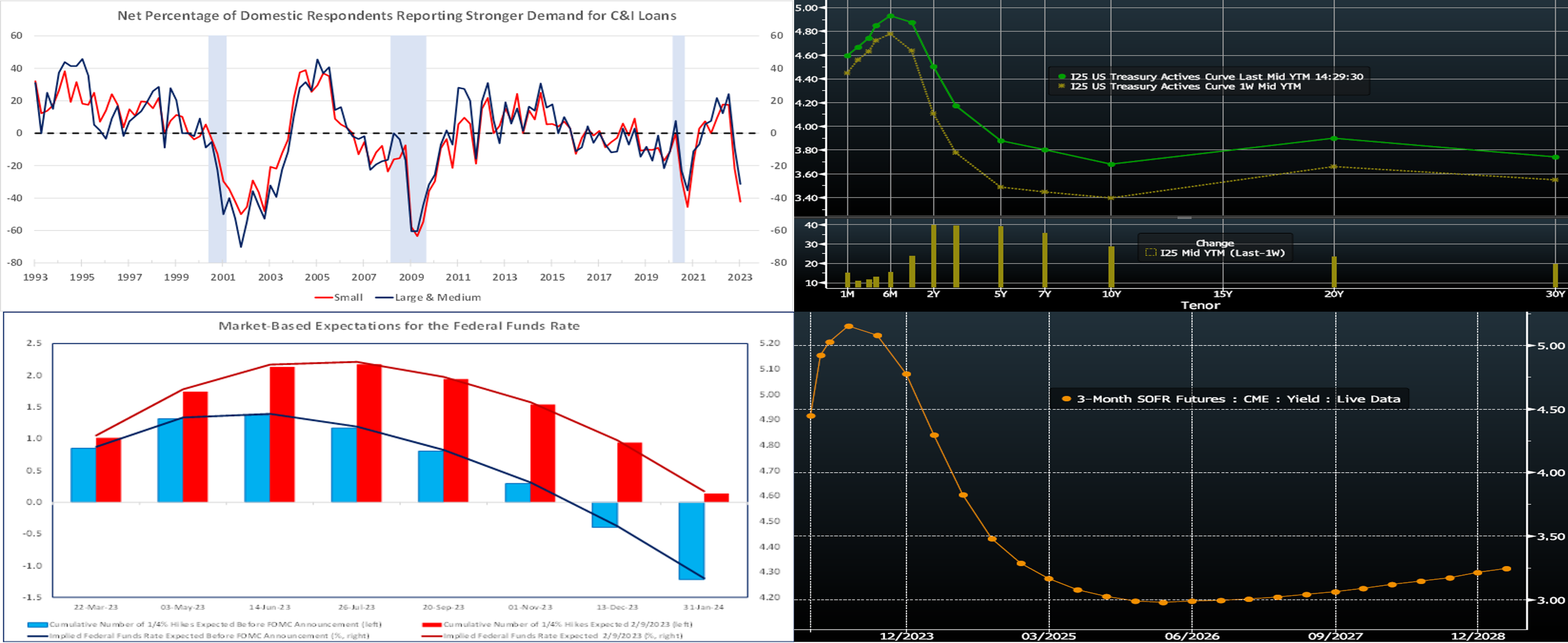Click the green 10Y point on Treasury curve
Viewport: 1568px width, 643px height.
click(1111, 164)
